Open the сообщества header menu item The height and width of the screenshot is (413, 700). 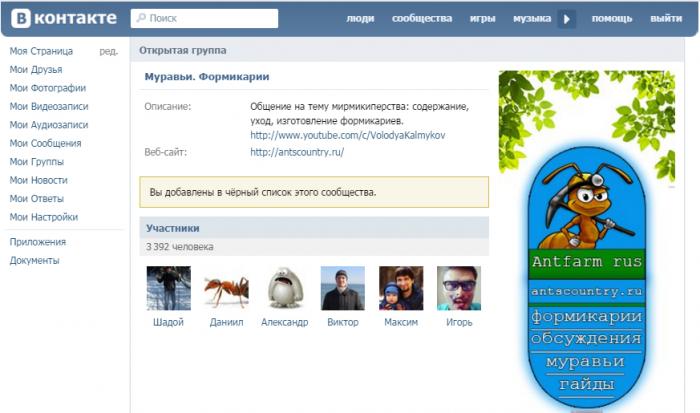click(421, 19)
